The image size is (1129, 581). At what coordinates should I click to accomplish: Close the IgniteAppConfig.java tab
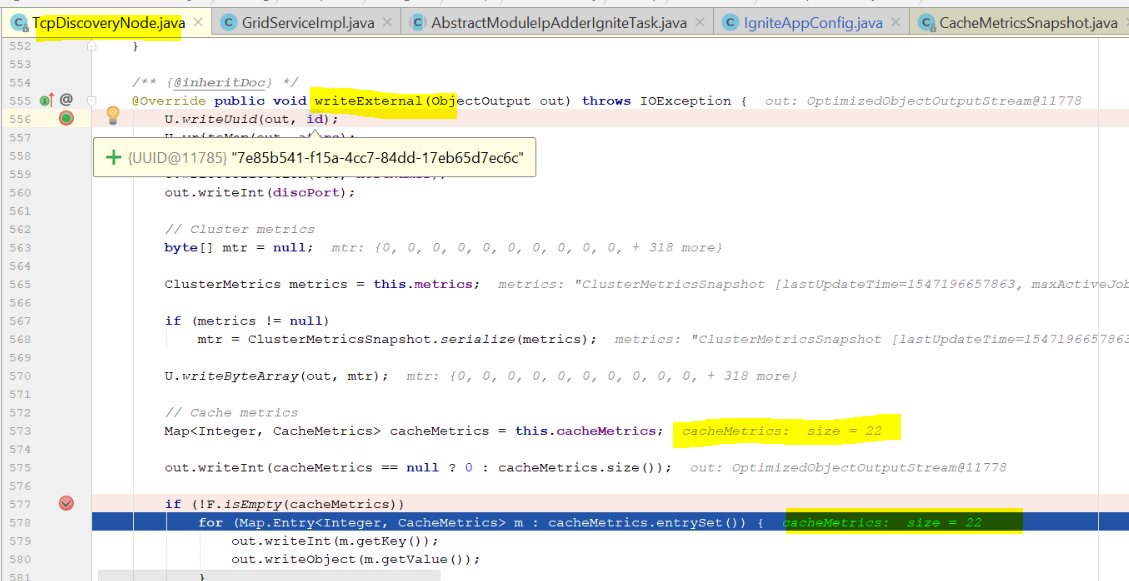tap(896, 23)
